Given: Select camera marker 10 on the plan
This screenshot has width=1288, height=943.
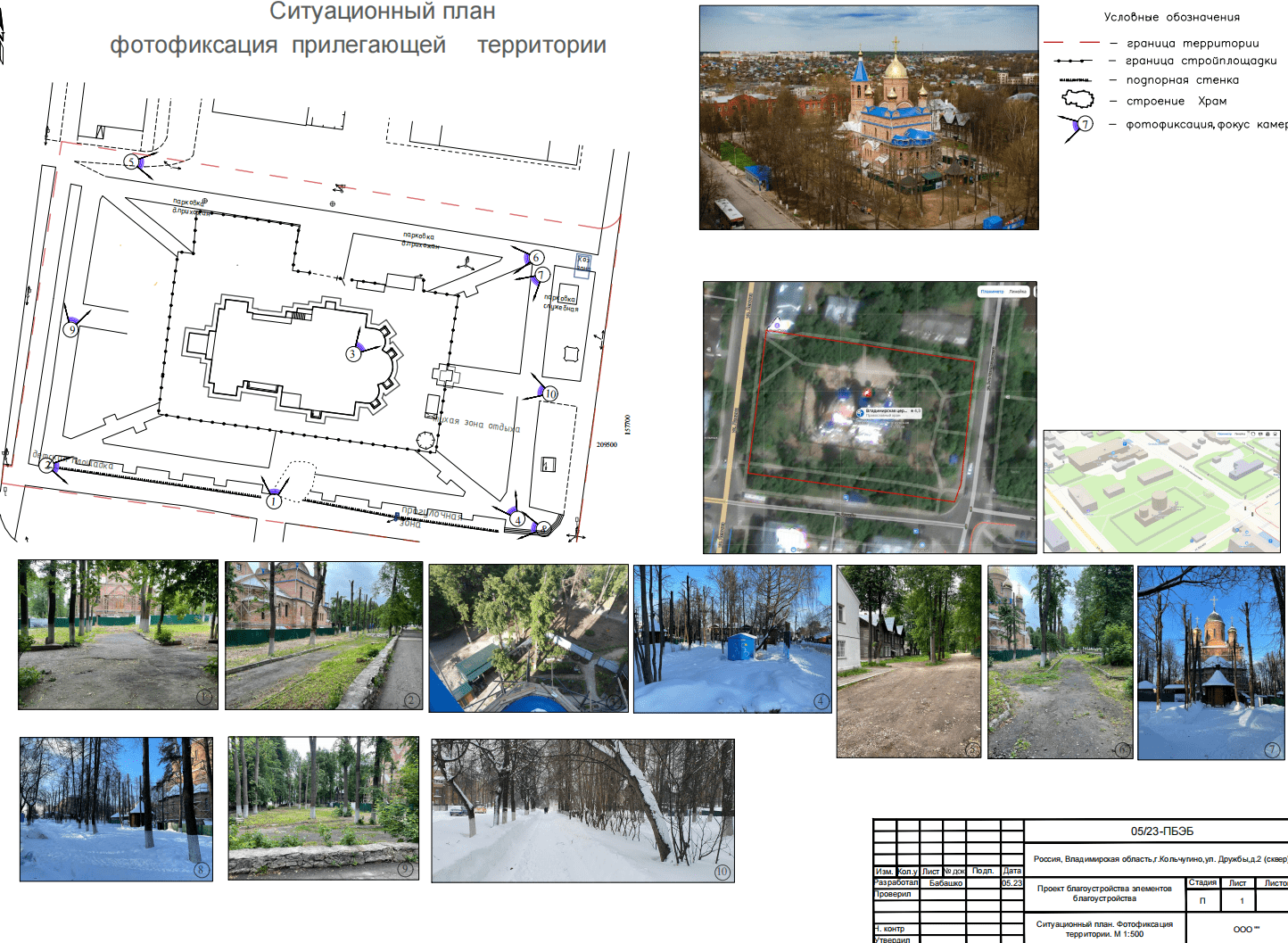Looking at the screenshot, I should pos(549,393).
